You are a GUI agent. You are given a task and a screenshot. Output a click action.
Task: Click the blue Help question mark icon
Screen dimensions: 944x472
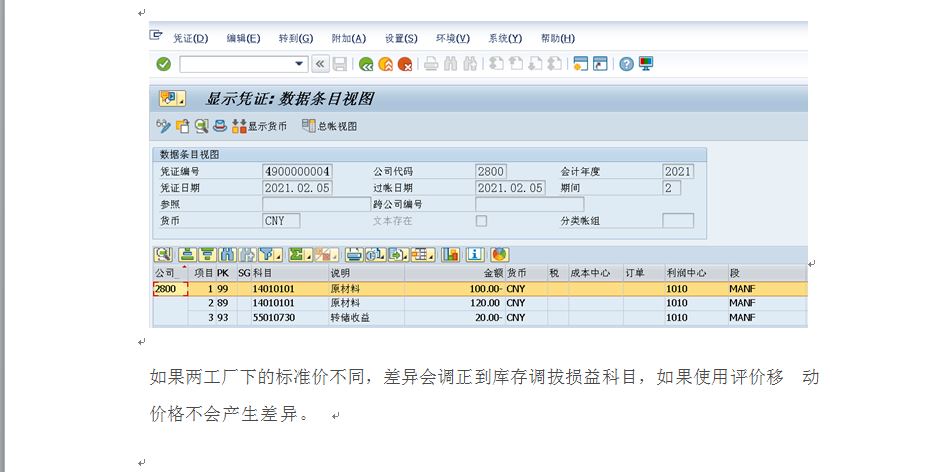point(627,64)
